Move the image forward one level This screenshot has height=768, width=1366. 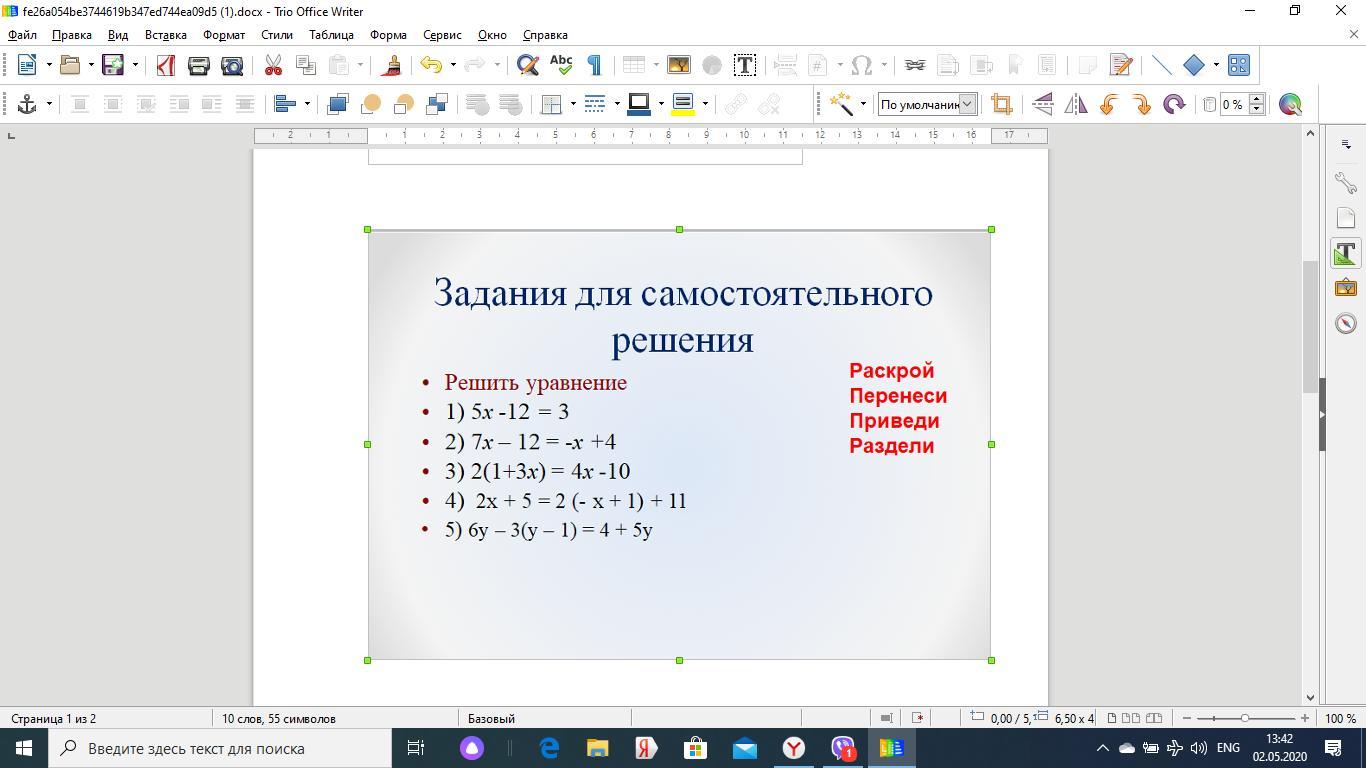[370, 104]
